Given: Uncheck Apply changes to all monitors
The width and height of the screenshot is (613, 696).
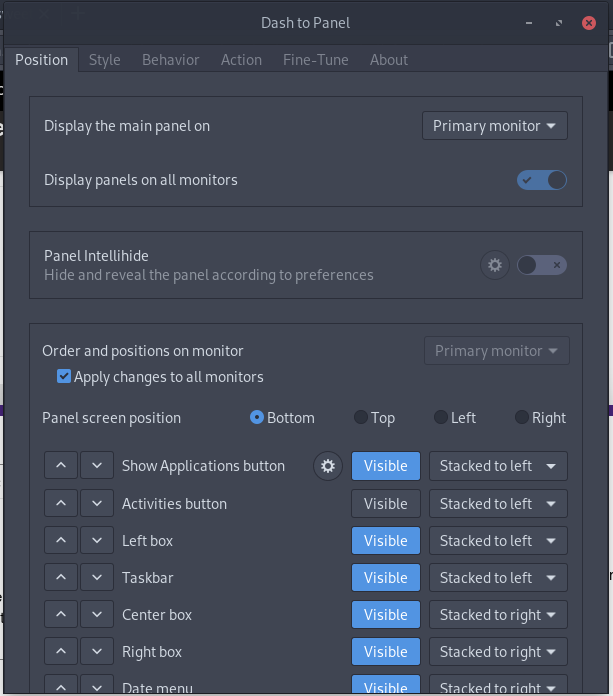Looking at the screenshot, I should pyautogui.click(x=64, y=376).
